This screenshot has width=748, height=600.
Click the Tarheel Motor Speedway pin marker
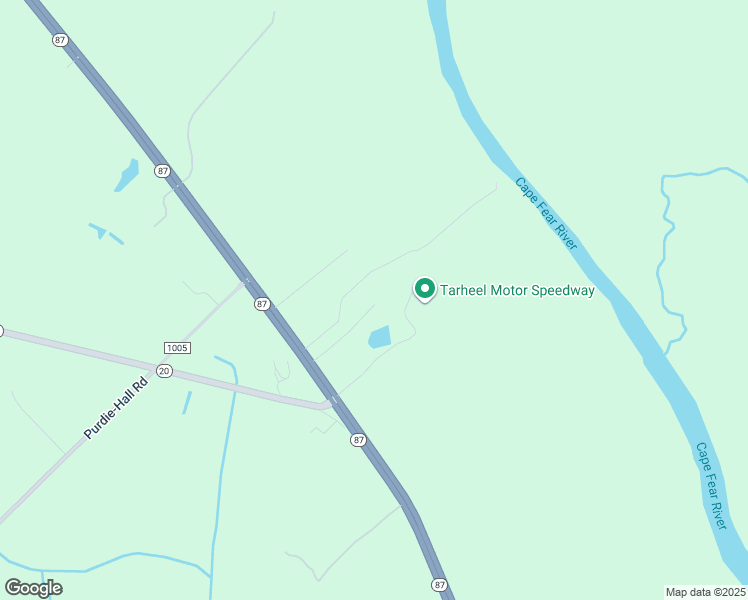coord(425,289)
